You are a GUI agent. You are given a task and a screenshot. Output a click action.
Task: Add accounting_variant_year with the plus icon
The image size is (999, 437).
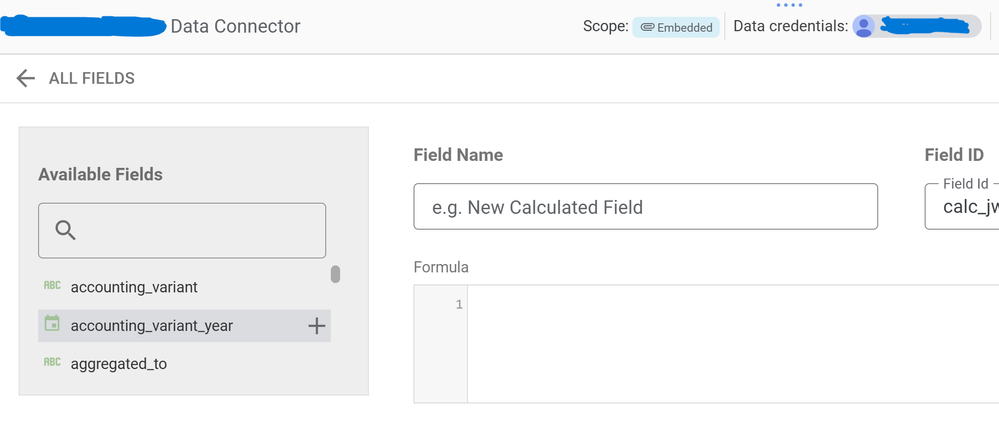coord(317,326)
